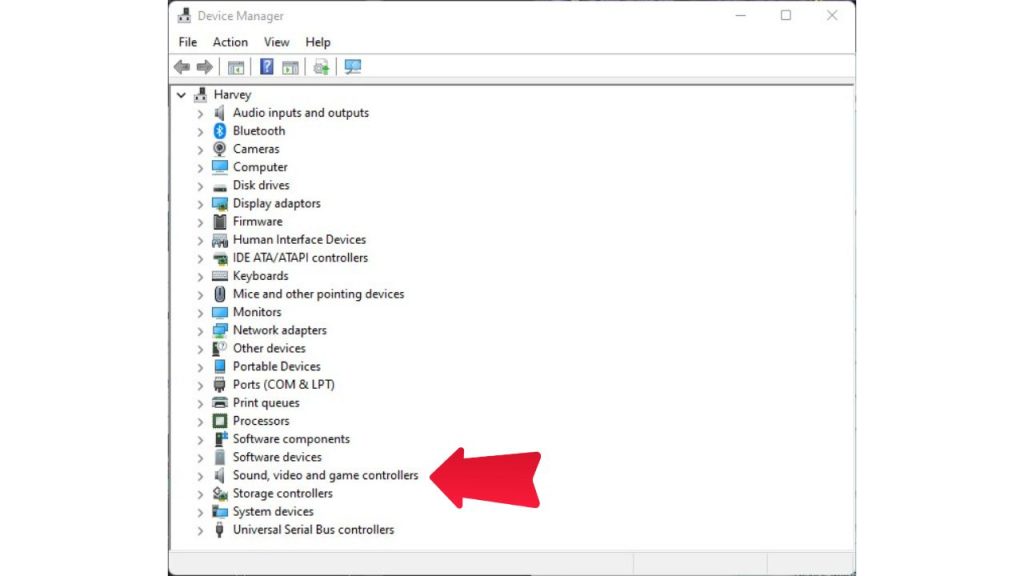Select the Firmware label
The width and height of the screenshot is (1024, 576).
tap(257, 221)
